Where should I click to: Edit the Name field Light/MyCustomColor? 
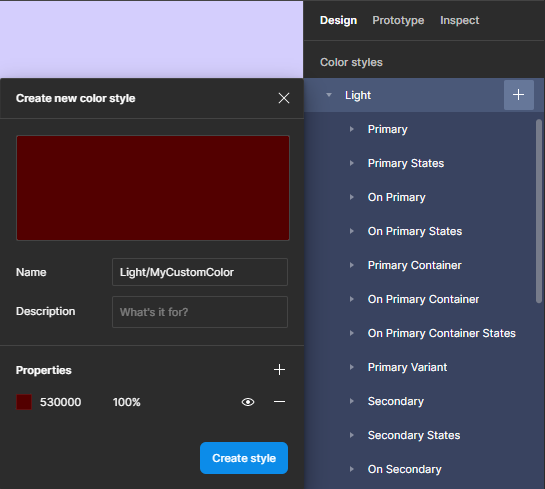pos(200,272)
